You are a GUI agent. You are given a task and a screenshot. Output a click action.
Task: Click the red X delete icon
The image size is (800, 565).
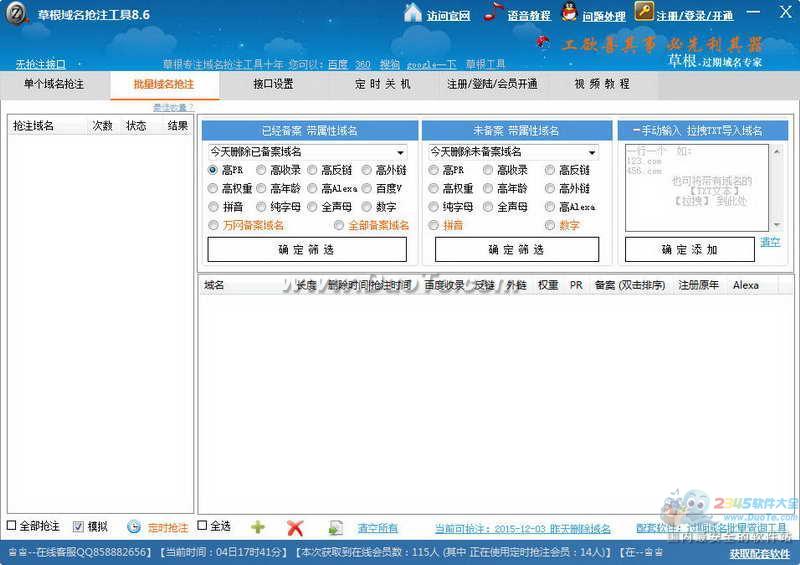tap(295, 527)
